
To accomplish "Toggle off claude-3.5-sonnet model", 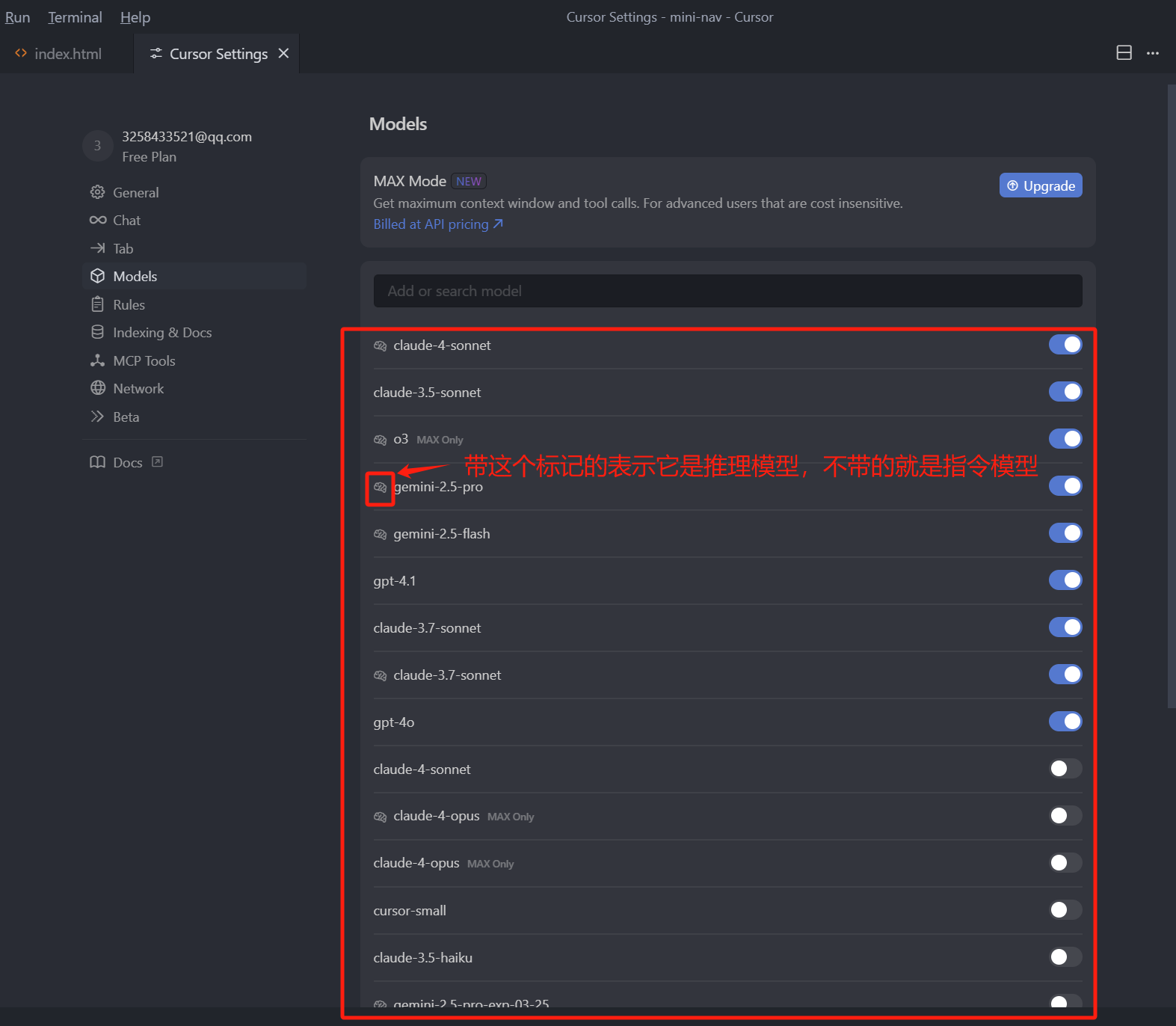I will [x=1065, y=392].
